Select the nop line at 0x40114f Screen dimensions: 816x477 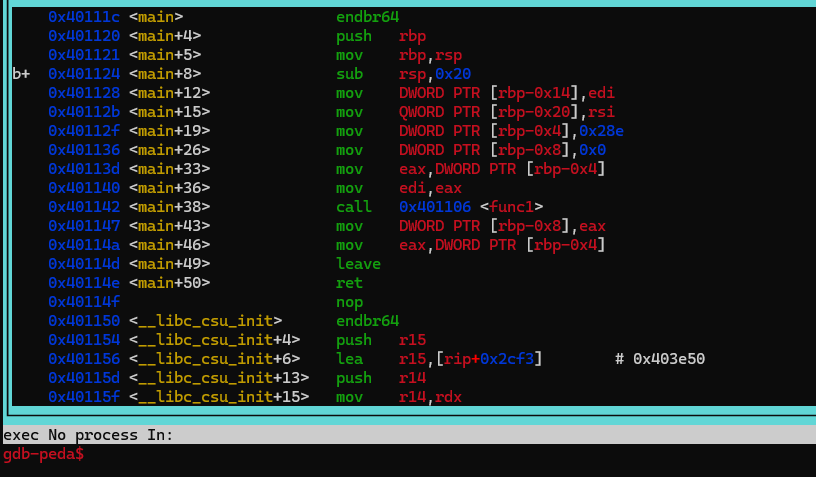tap(206, 302)
